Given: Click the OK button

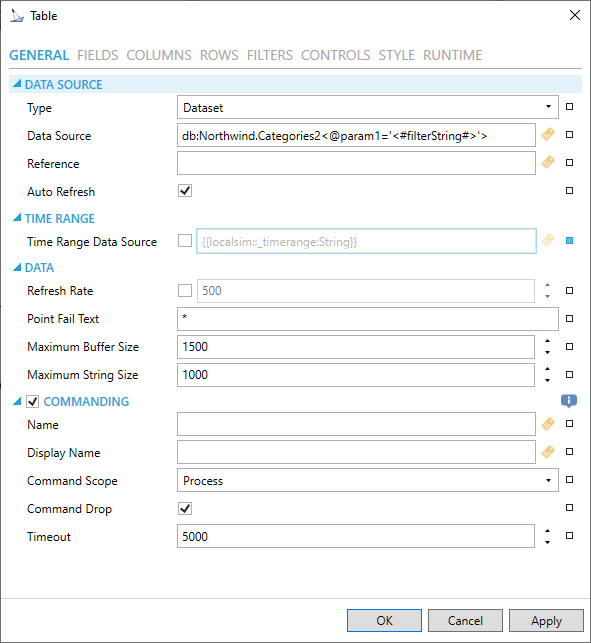Looking at the screenshot, I should click(384, 620).
